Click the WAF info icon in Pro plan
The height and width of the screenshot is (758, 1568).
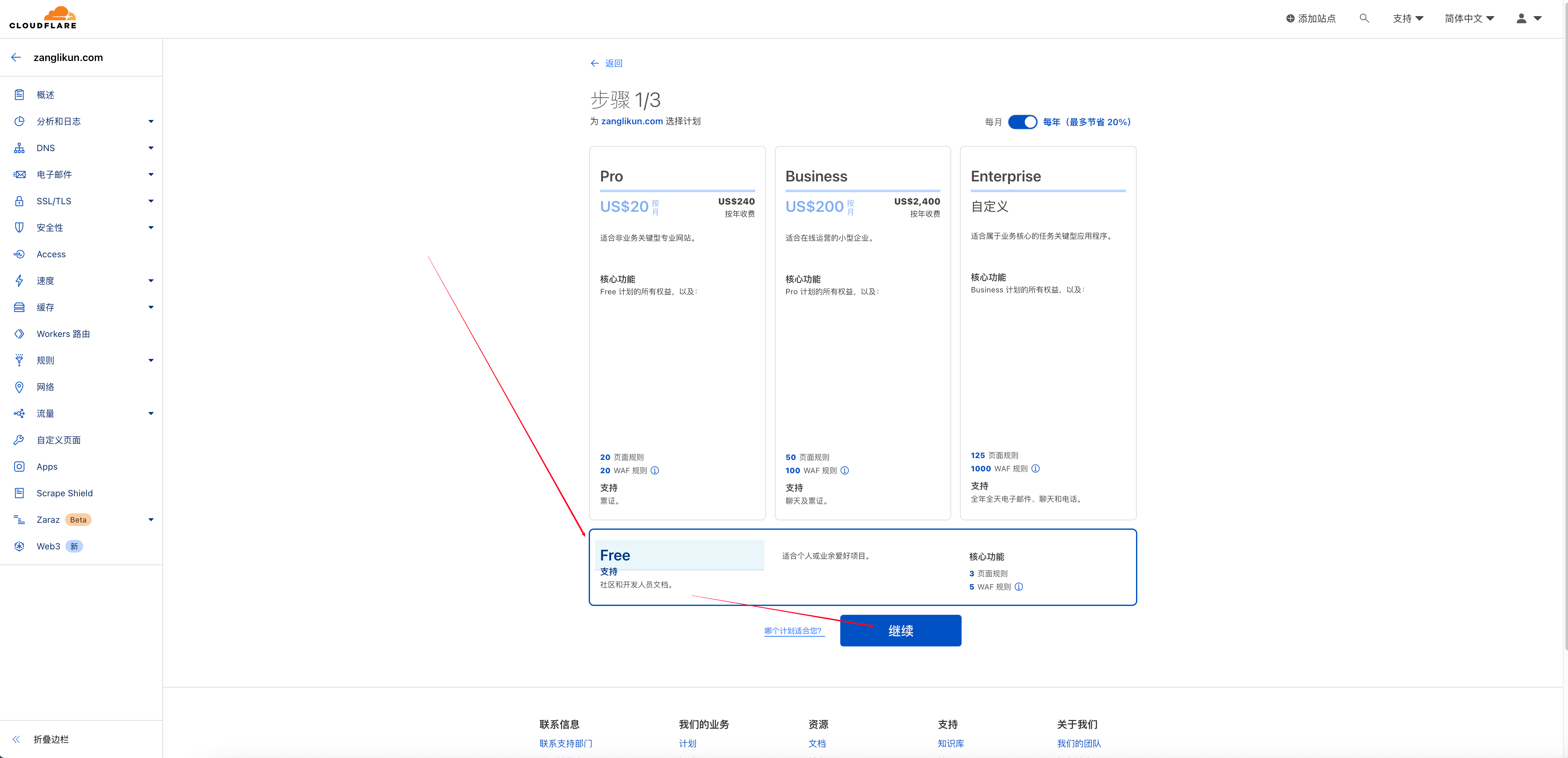(655, 471)
